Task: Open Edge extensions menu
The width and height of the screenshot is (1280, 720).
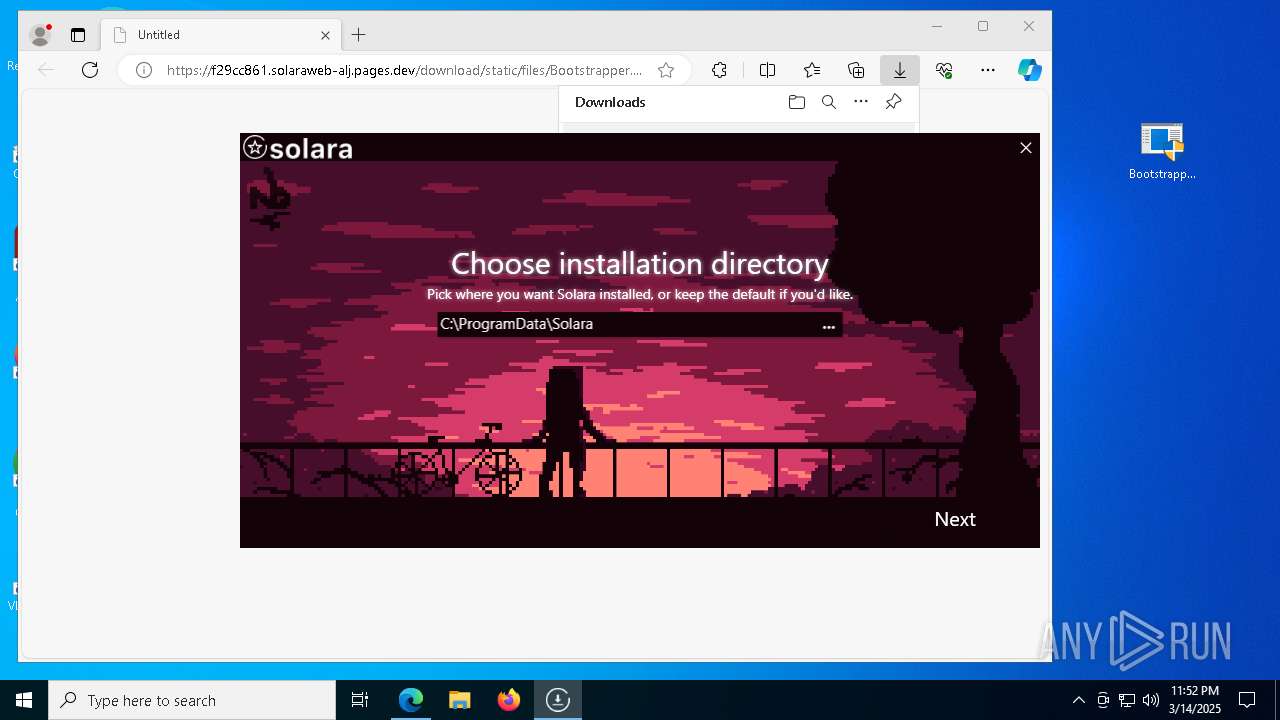Action: pyautogui.click(x=719, y=70)
